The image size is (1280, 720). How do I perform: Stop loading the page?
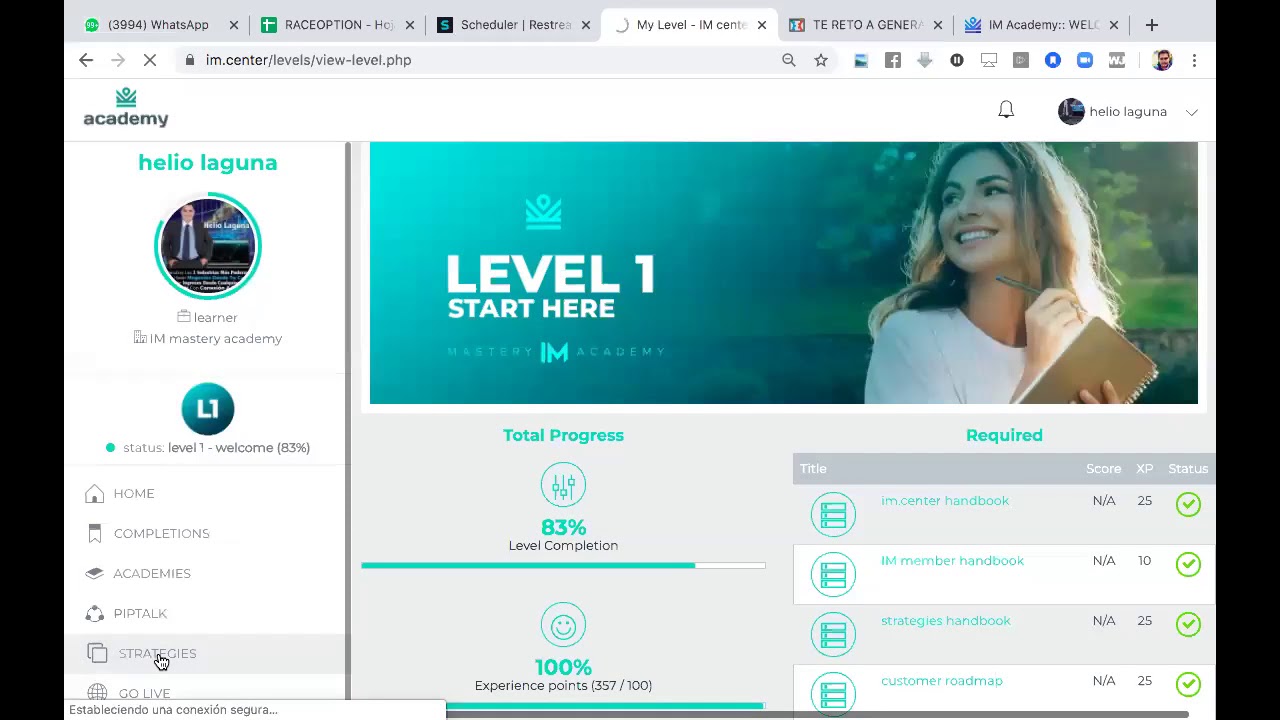(149, 60)
